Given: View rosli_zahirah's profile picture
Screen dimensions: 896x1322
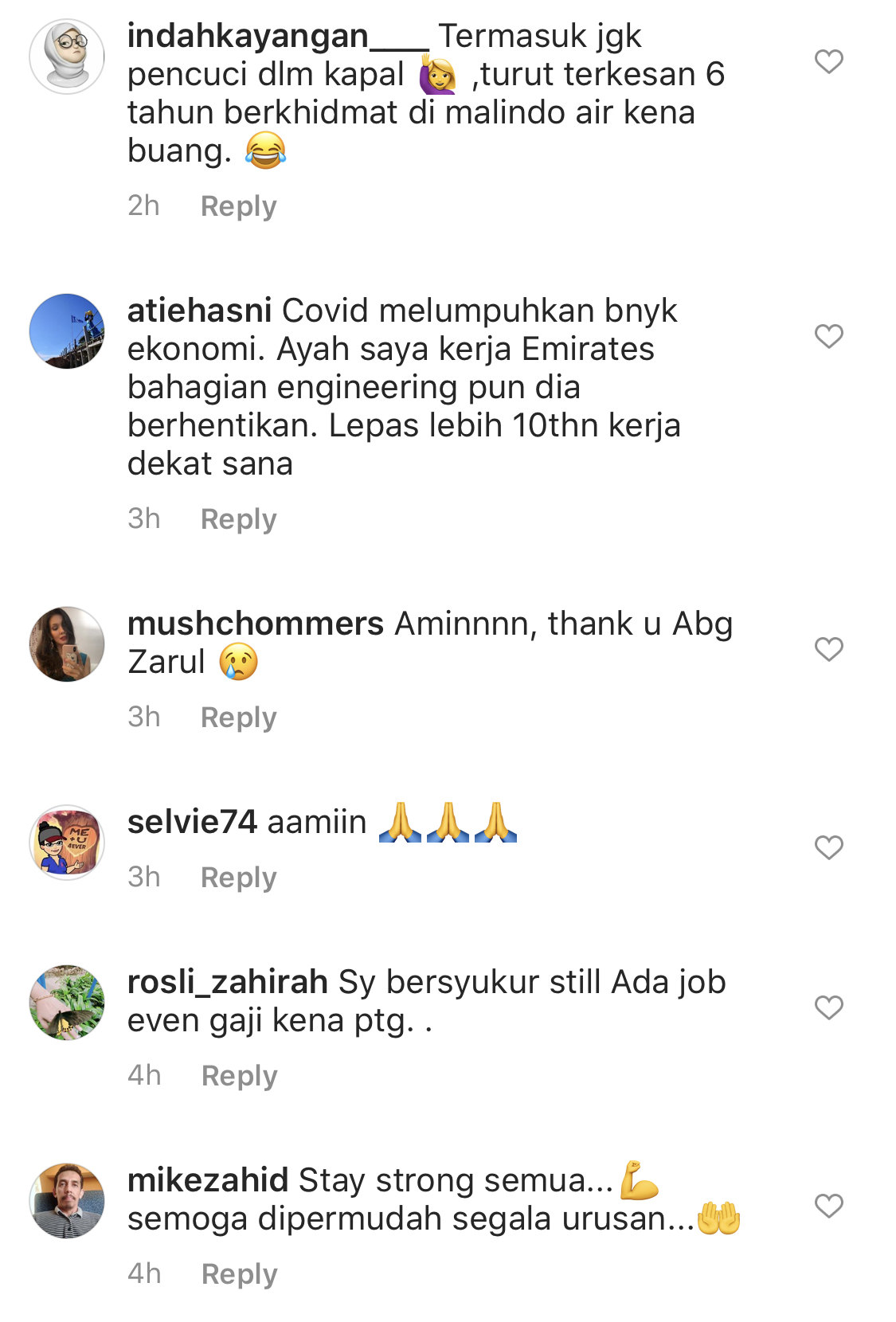Looking at the screenshot, I should pyautogui.click(x=67, y=1003).
